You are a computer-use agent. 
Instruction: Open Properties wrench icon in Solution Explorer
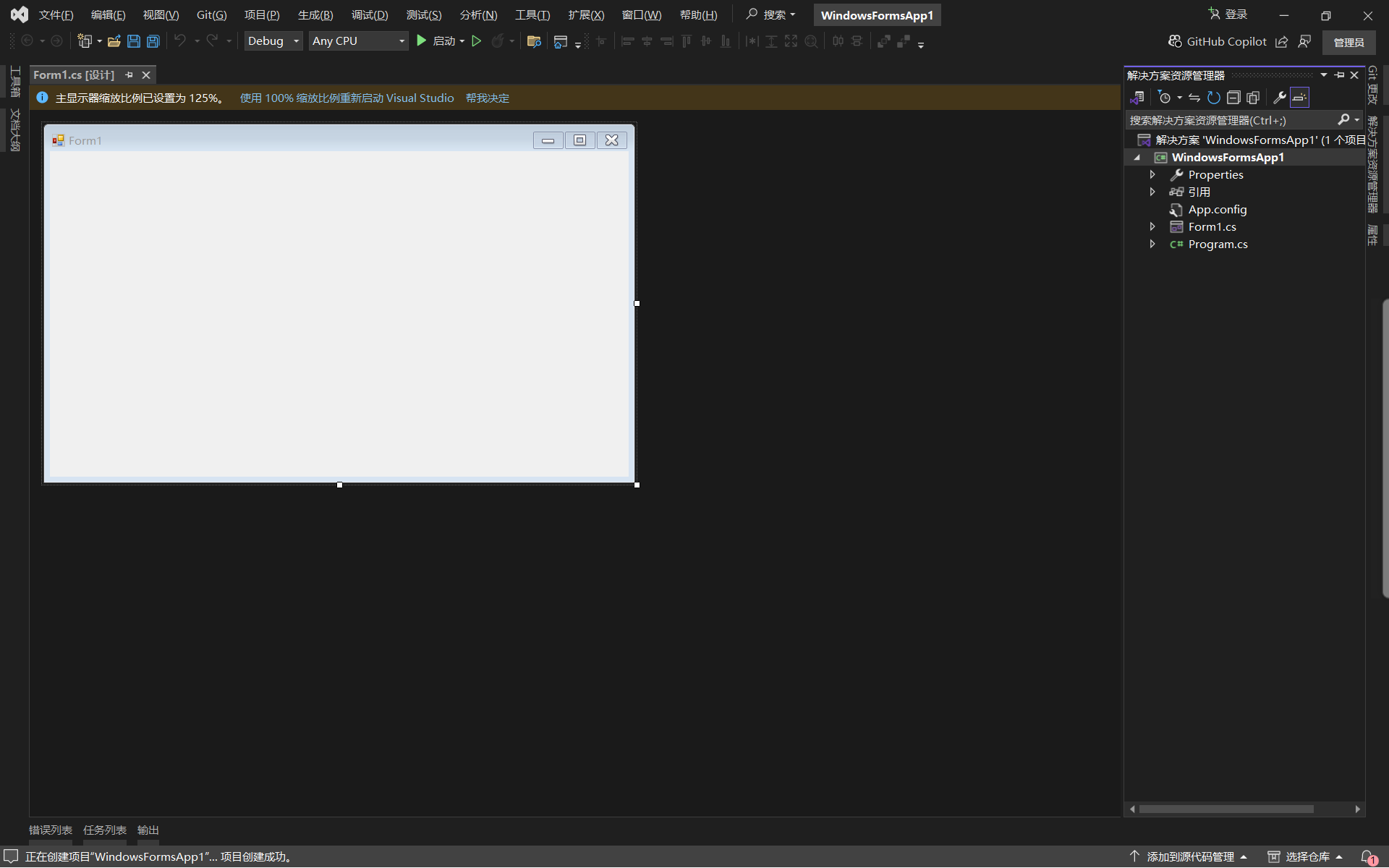[1279, 98]
